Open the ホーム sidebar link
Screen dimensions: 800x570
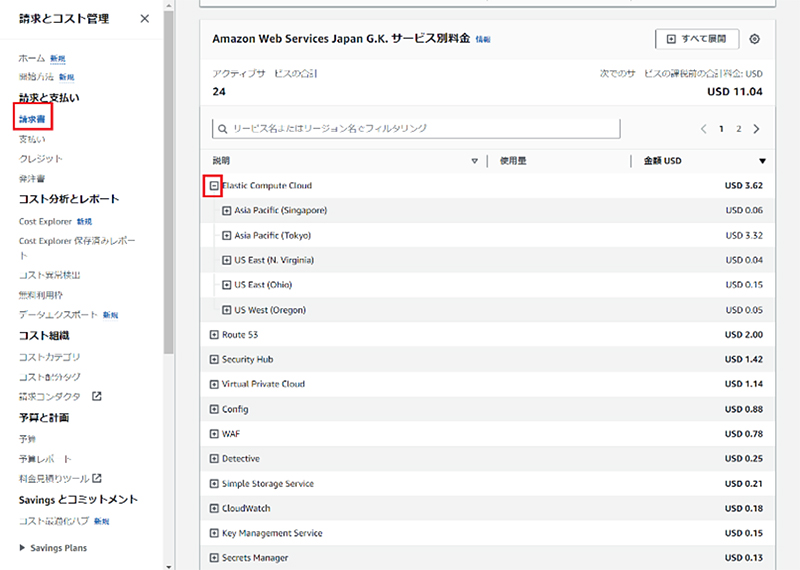[x=32, y=58]
